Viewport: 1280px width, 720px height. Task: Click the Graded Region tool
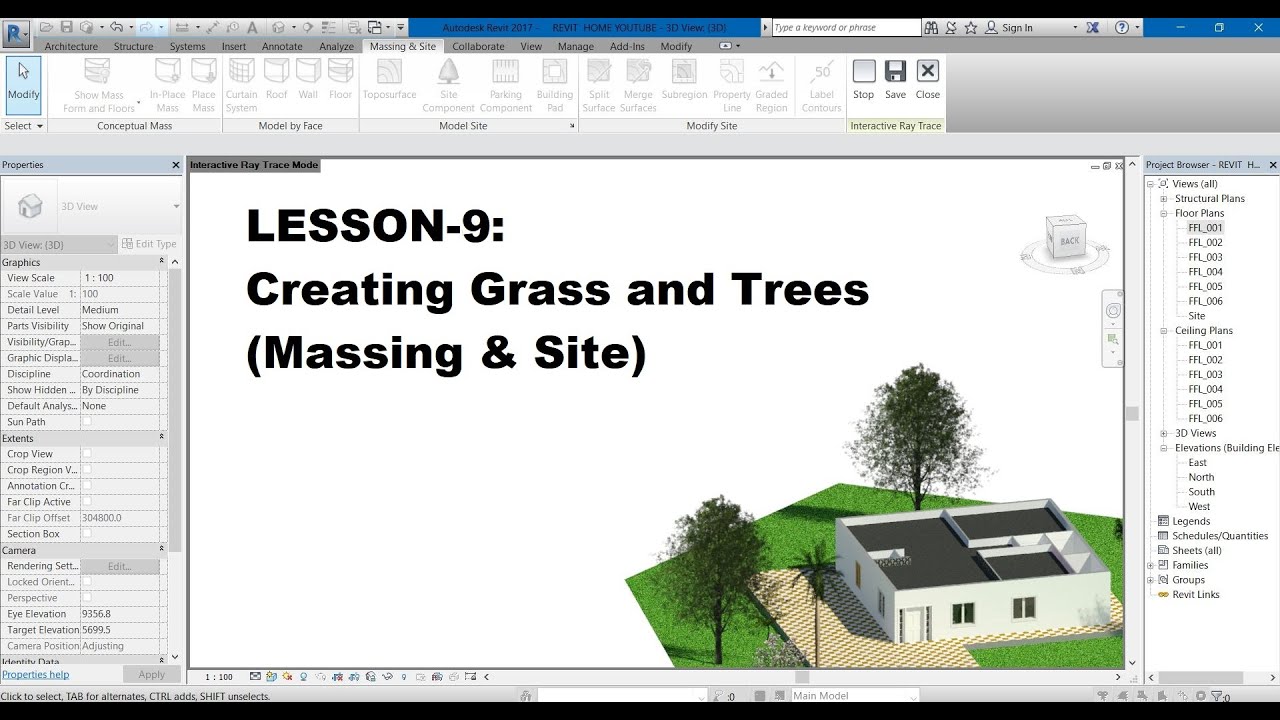tap(771, 86)
